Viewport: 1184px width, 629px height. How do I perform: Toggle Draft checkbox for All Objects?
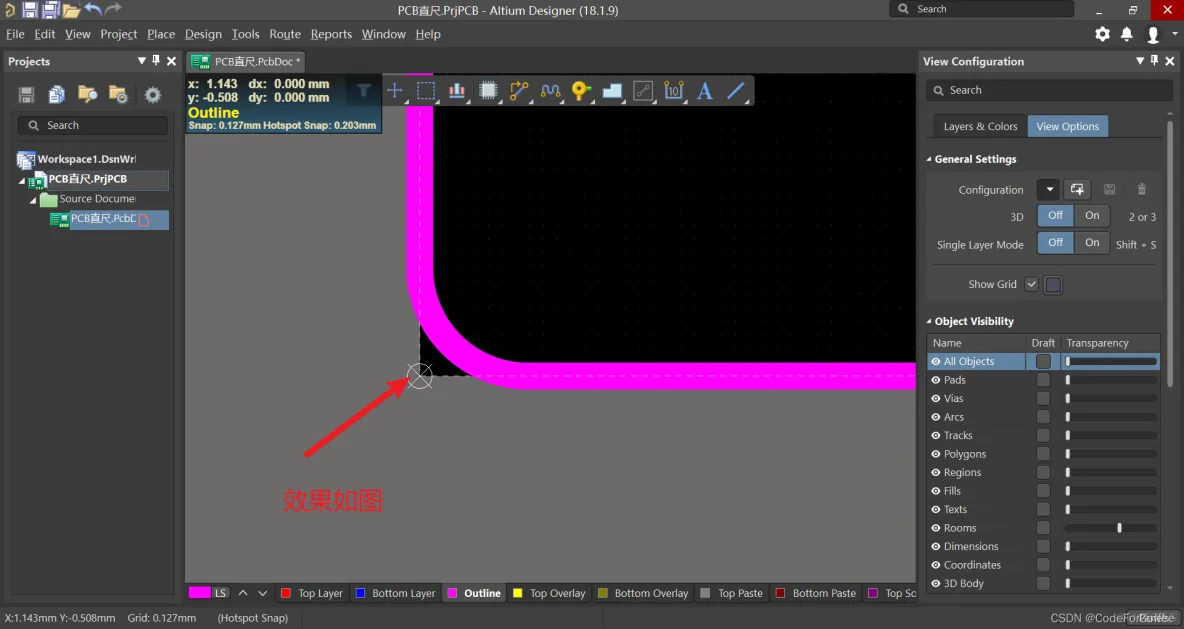click(1043, 362)
